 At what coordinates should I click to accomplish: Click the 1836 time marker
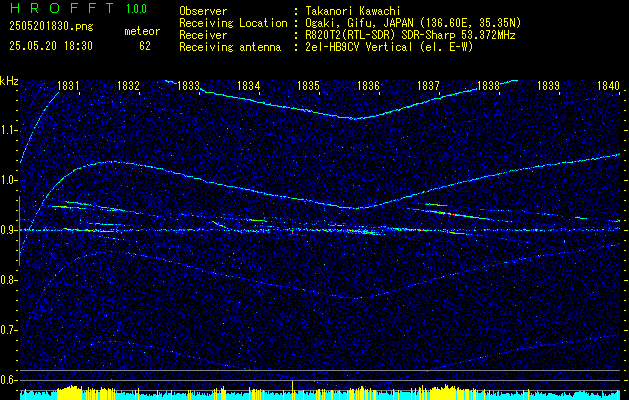(x=368, y=85)
